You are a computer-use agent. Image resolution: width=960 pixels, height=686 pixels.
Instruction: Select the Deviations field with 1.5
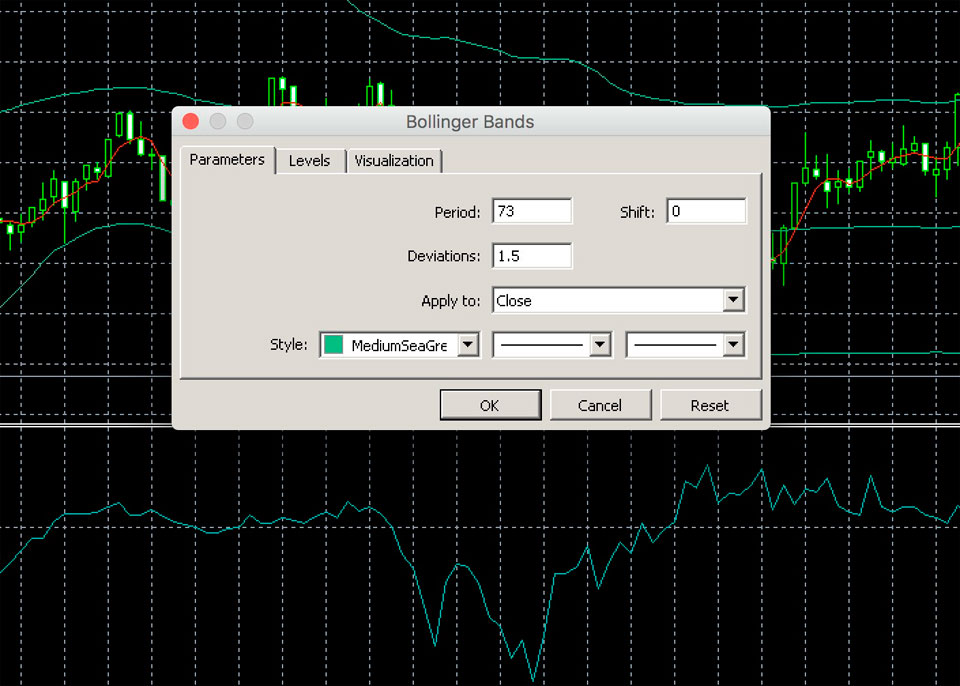(x=531, y=256)
